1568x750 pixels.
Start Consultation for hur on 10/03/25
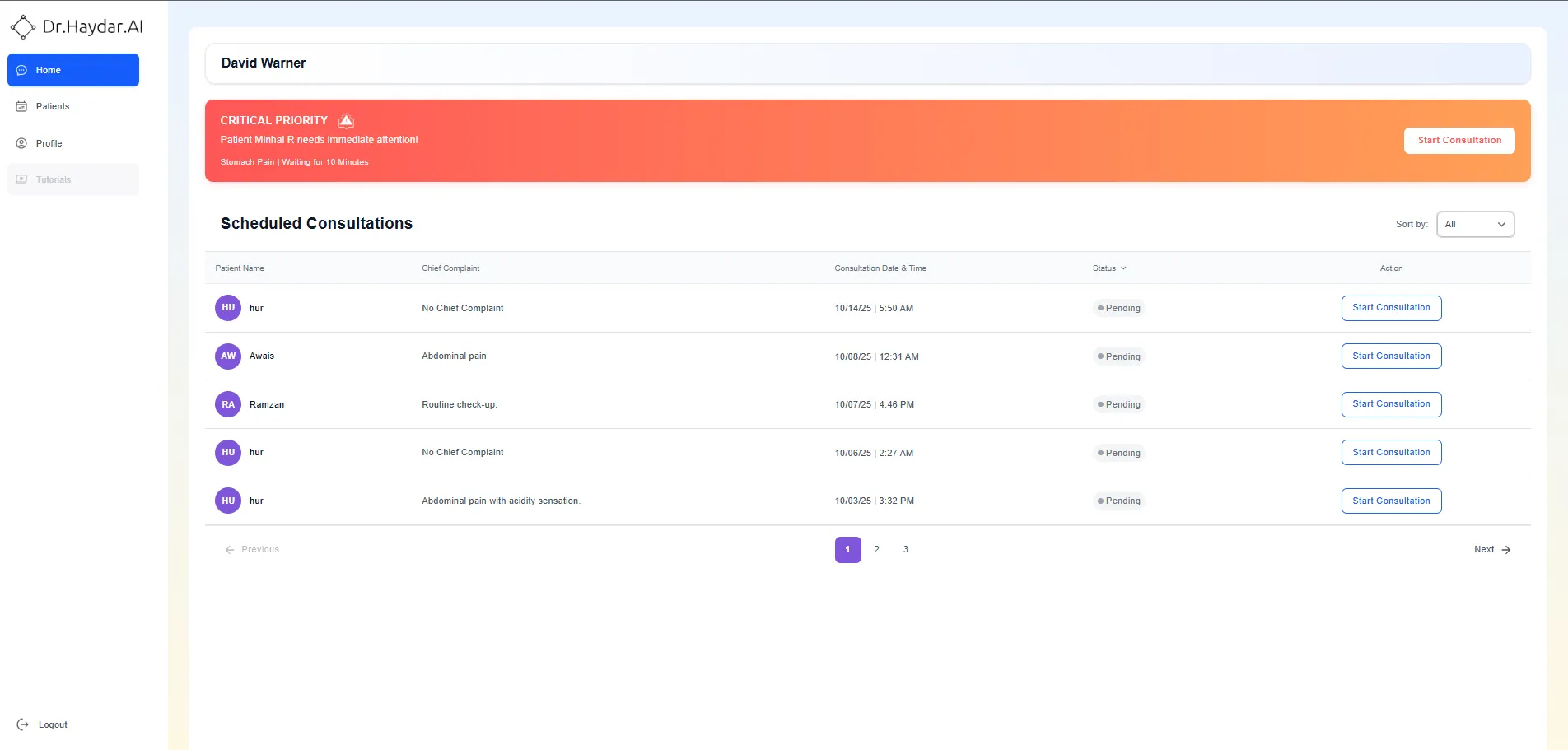(x=1391, y=501)
